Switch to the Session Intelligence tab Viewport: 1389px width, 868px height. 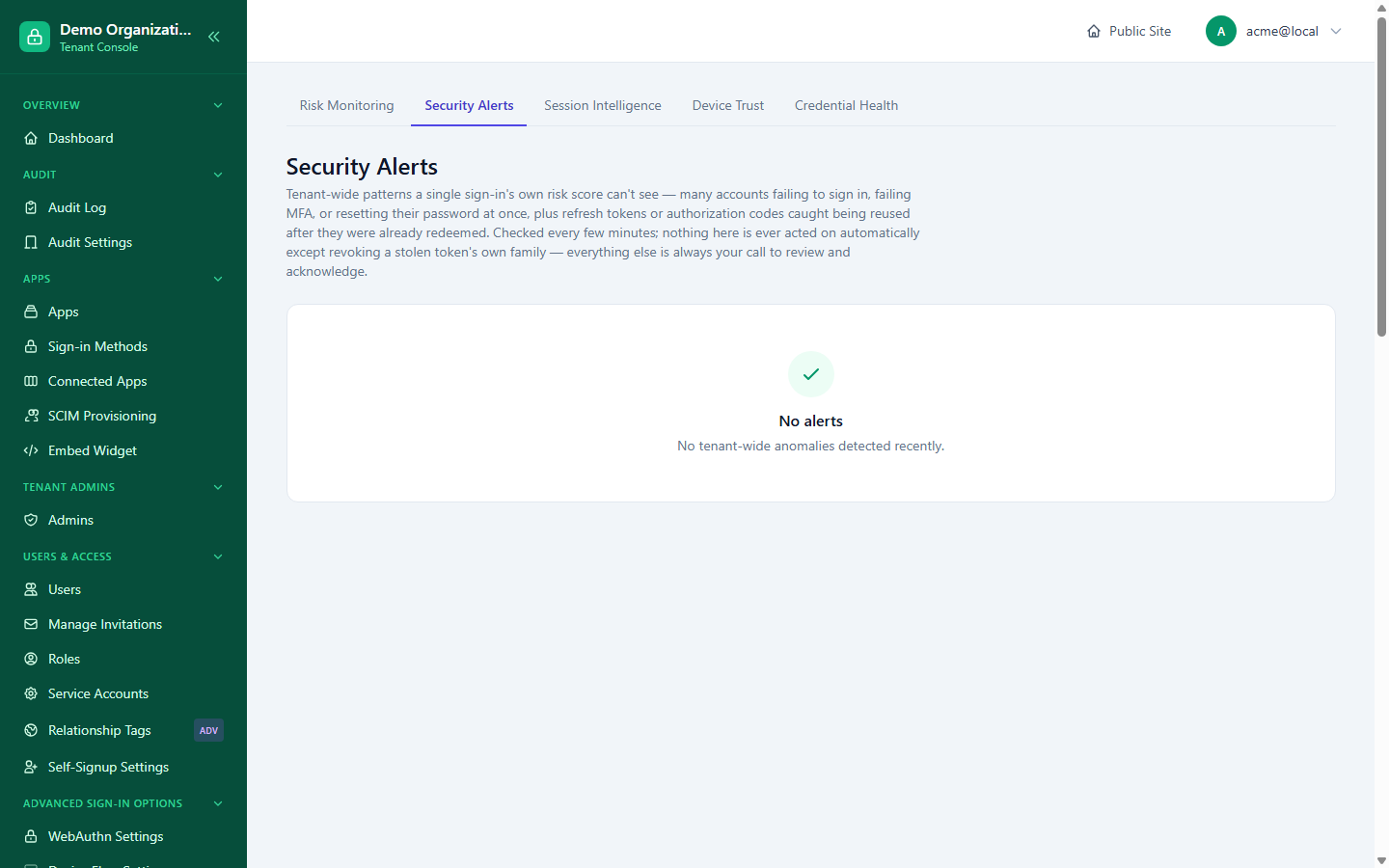[603, 105]
